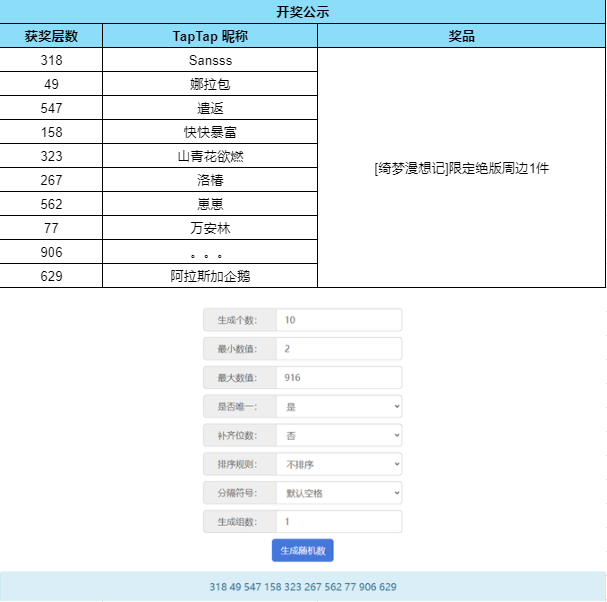This screenshot has height=602, width=607.
Task: Select the prize cell 限定绝版周边1件
Action: (x=461, y=168)
